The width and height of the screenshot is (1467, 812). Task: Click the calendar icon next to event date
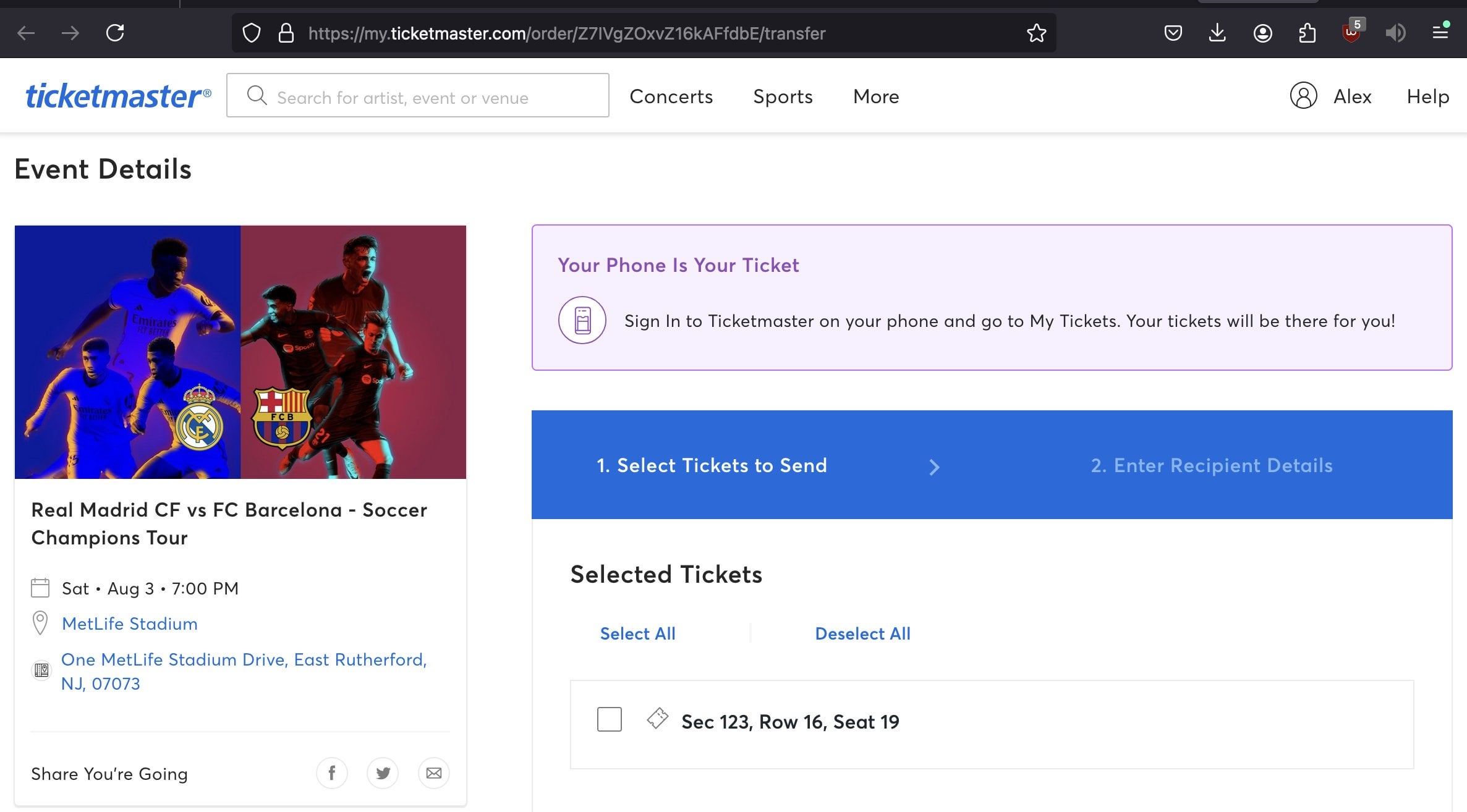tap(40, 588)
